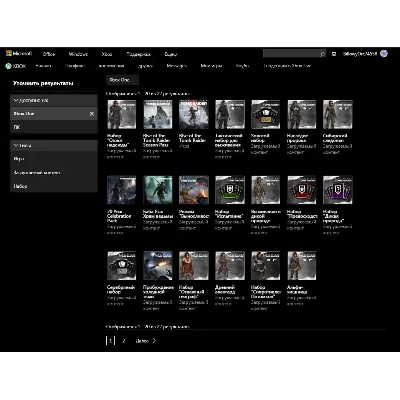Open the Мои игры navigation tab
400x400 pixels.
[211, 66]
